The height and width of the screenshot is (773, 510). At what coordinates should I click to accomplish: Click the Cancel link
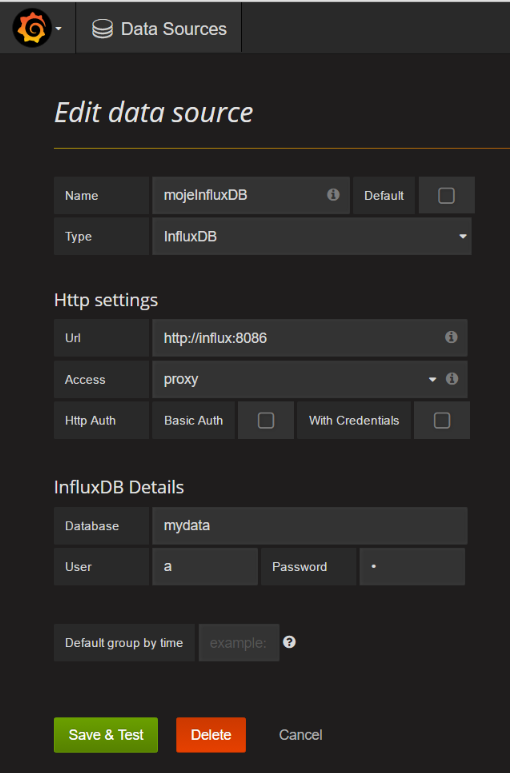click(x=301, y=735)
